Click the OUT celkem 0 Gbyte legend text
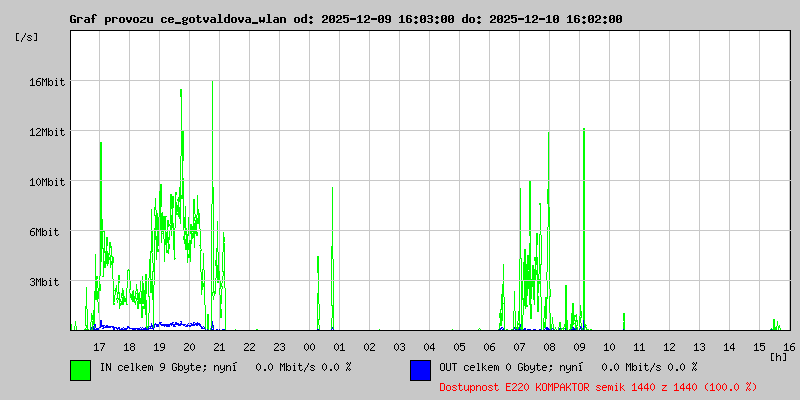 [568, 367]
